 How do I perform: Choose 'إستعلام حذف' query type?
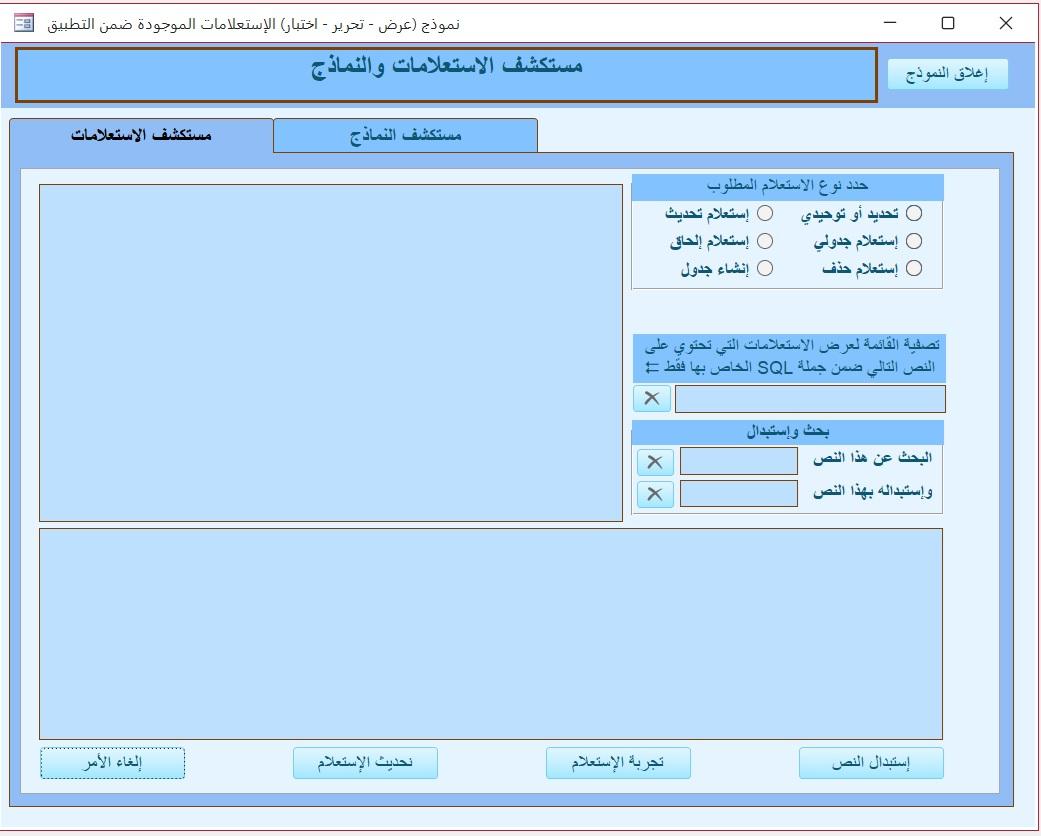pos(913,268)
